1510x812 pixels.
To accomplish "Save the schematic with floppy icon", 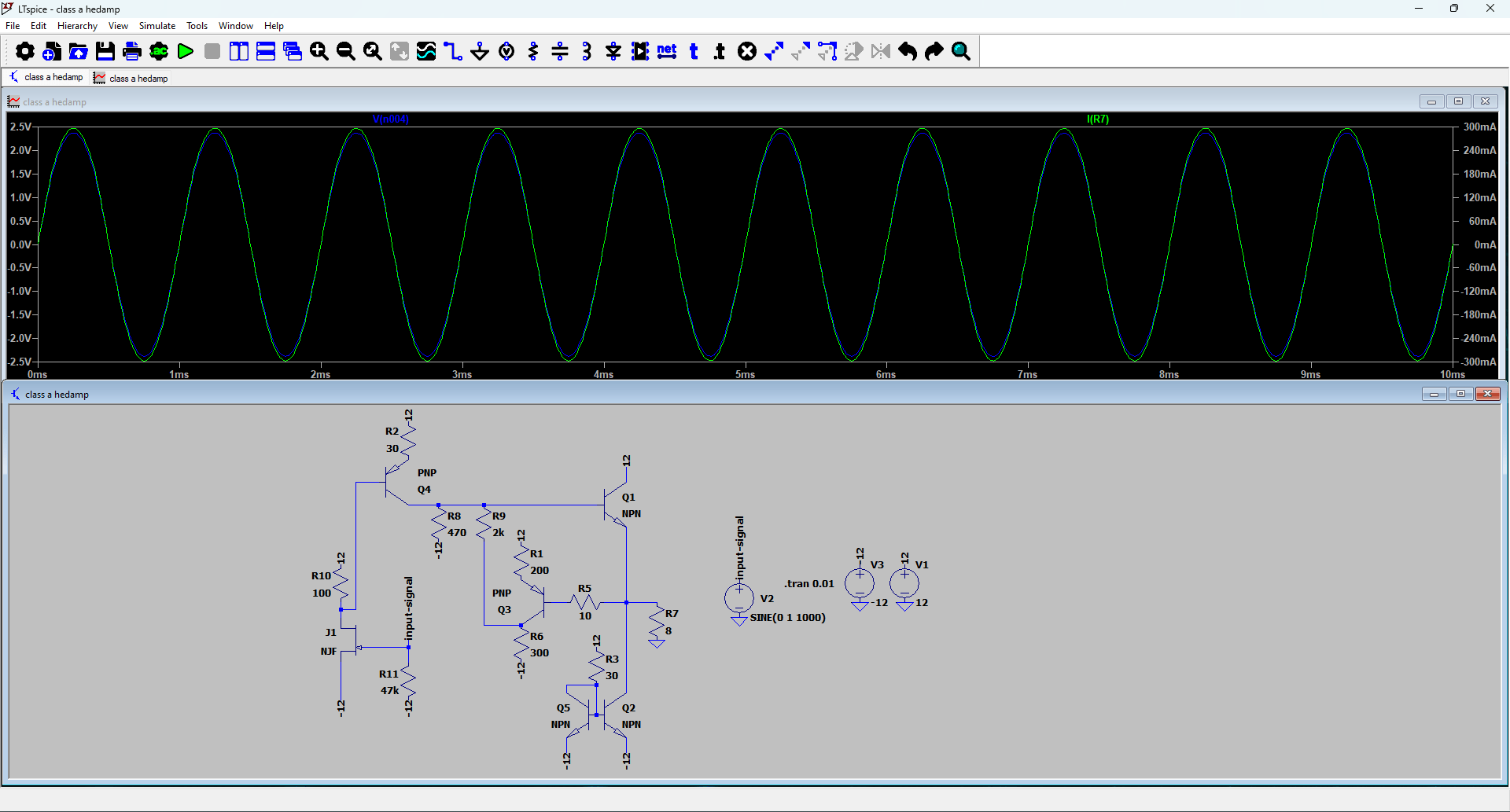I will coord(105,52).
